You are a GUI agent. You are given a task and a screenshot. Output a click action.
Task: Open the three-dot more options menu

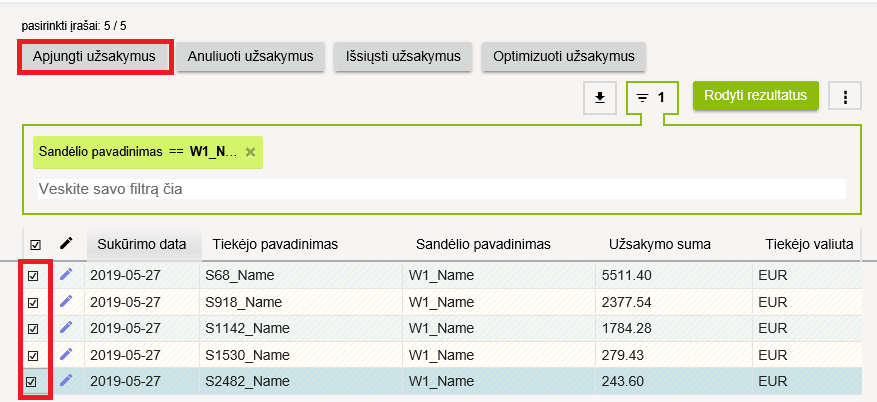(846, 97)
